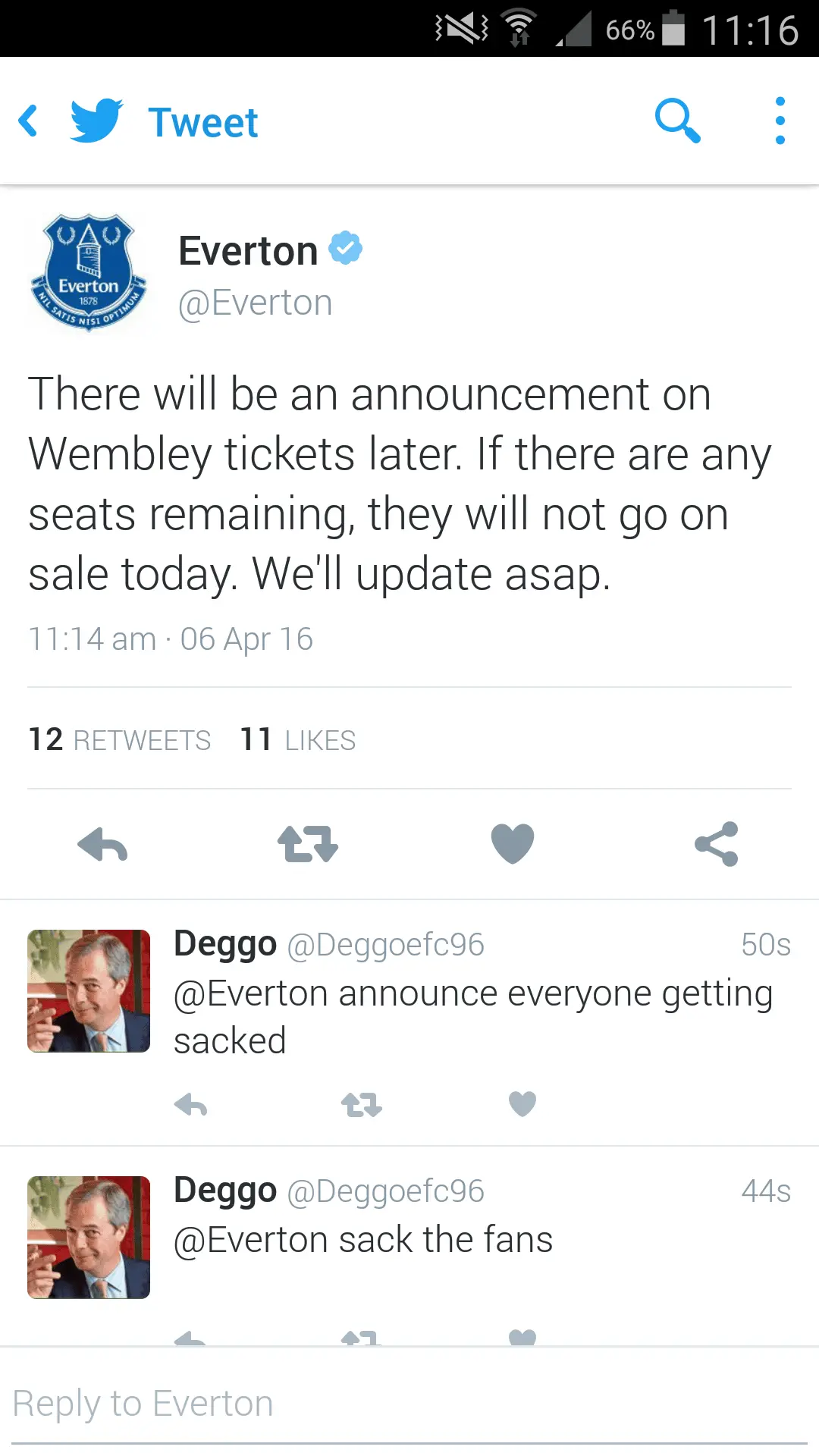The height and width of the screenshot is (1456, 819).
Task: Open the three-dot overflow menu
Action: click(780, 121)
